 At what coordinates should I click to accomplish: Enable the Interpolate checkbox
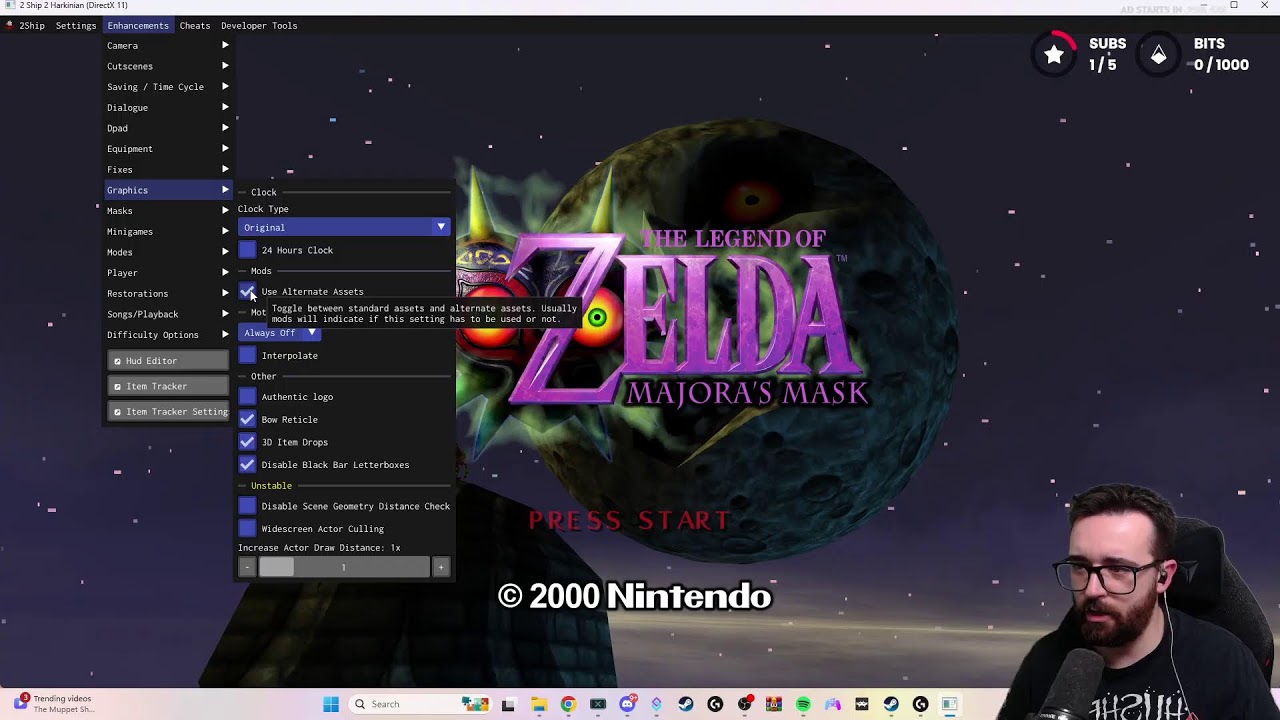point(247,356)
